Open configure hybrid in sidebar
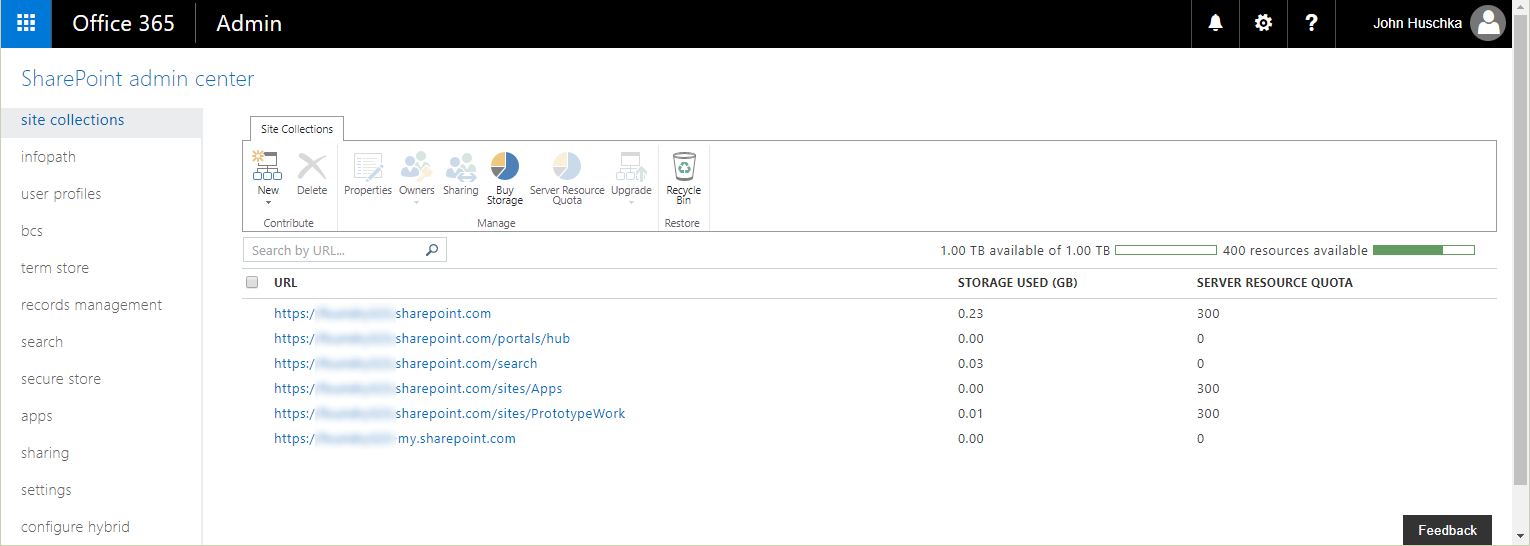 click(75, 527)
